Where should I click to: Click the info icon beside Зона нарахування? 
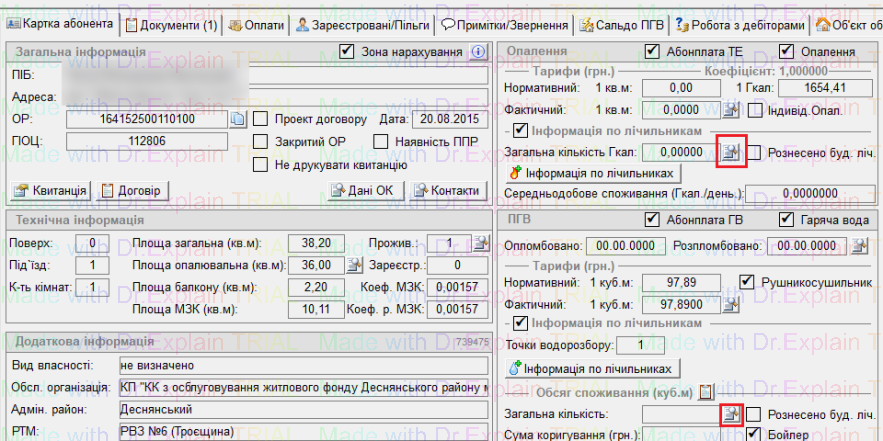click(x=478, y=52)
